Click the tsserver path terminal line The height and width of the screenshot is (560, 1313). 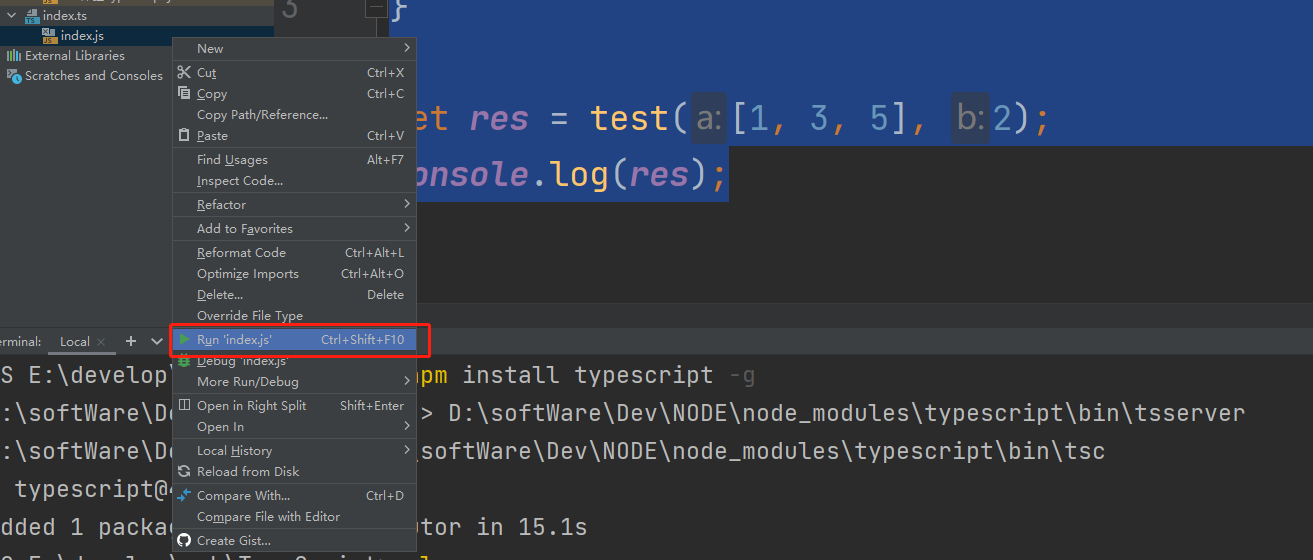pyautogui.click(x=846, y=413)
